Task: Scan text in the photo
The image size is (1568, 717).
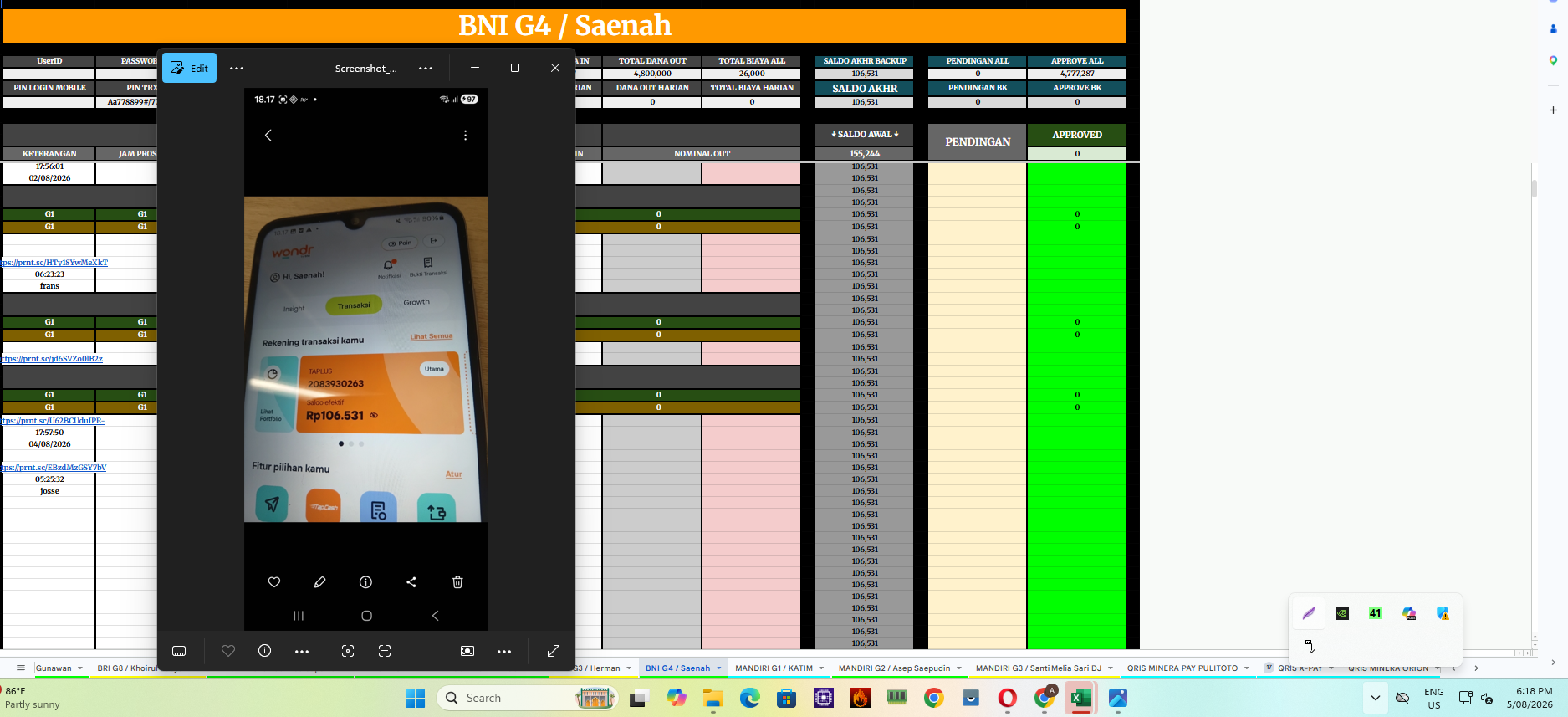Action: coord(385,651)
